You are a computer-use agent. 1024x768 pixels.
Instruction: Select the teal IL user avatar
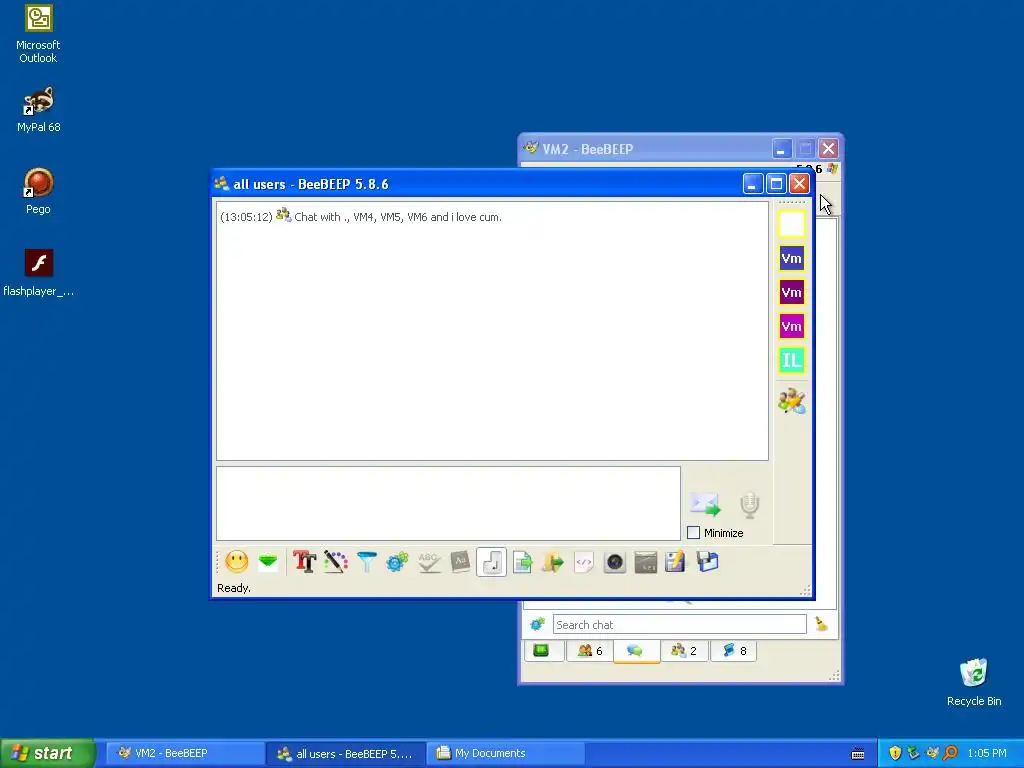point(792,360)
